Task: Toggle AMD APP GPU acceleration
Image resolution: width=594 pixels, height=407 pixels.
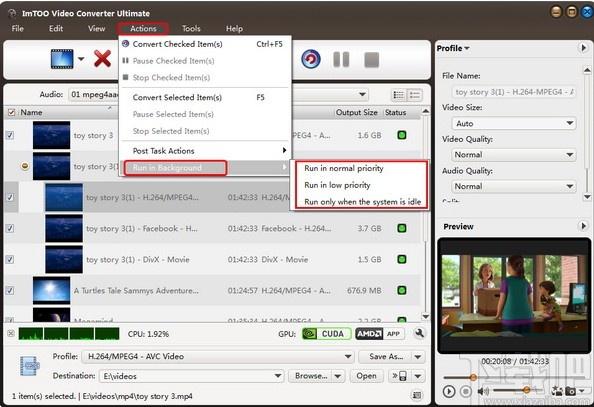Action: [379, 334]
